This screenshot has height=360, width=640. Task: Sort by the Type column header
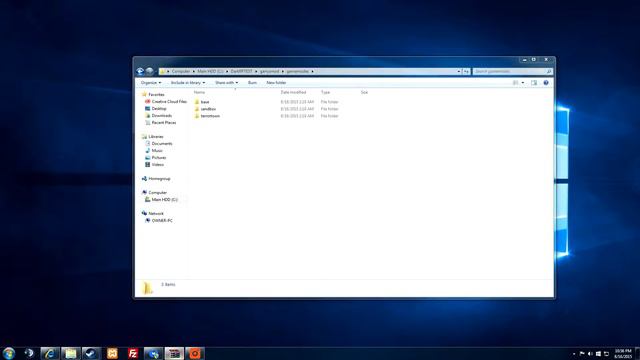click(x=325, y=93)
